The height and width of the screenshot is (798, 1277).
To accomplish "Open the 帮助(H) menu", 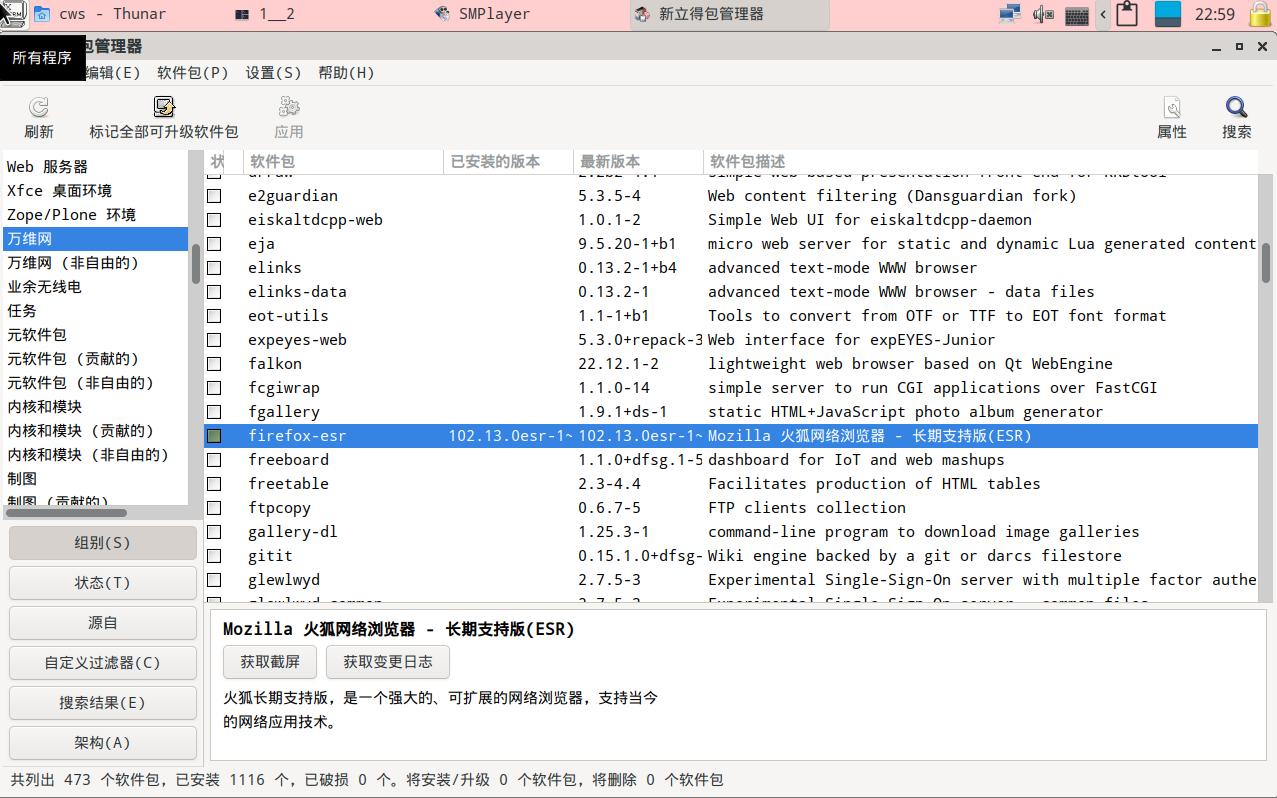I will pos(346,72).
